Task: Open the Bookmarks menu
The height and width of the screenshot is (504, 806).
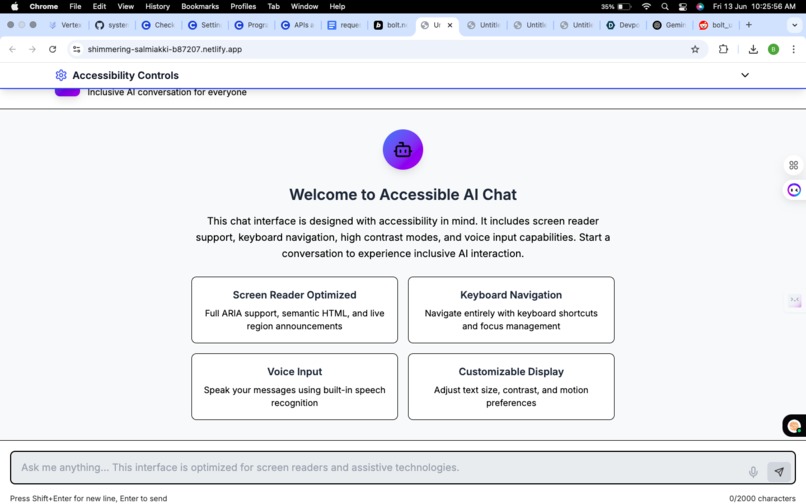Action: tap(200, 6)
